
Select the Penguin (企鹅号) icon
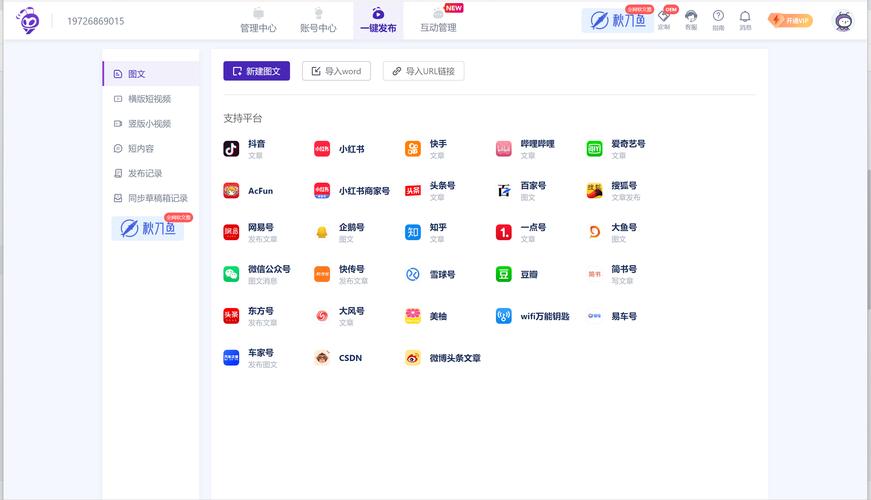[322, 232]
